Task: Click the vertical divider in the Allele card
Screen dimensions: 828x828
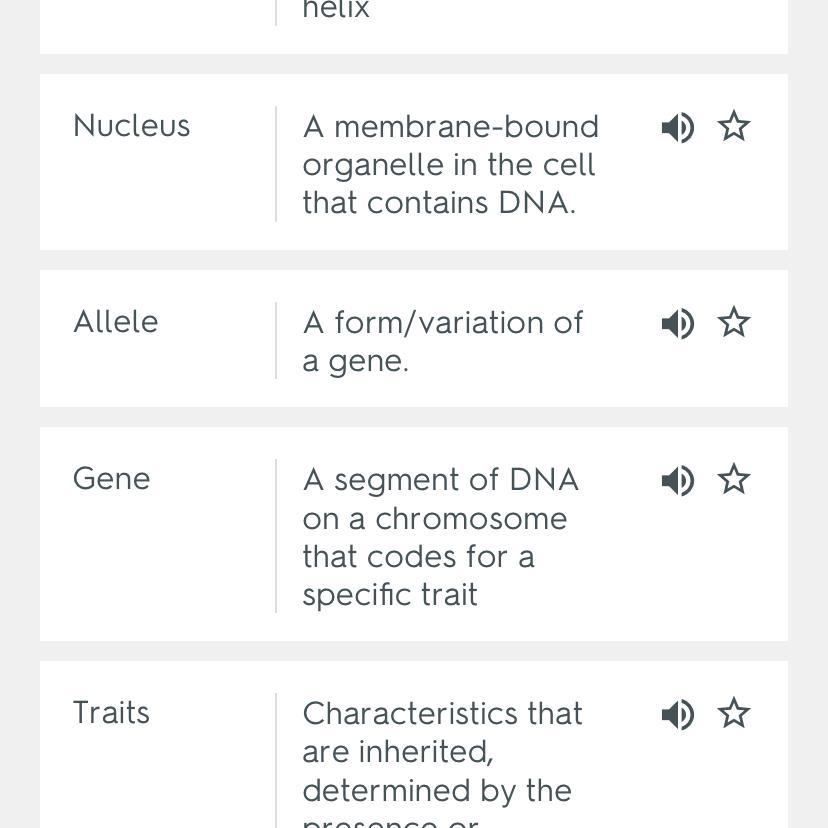Action: pos(276,340)
